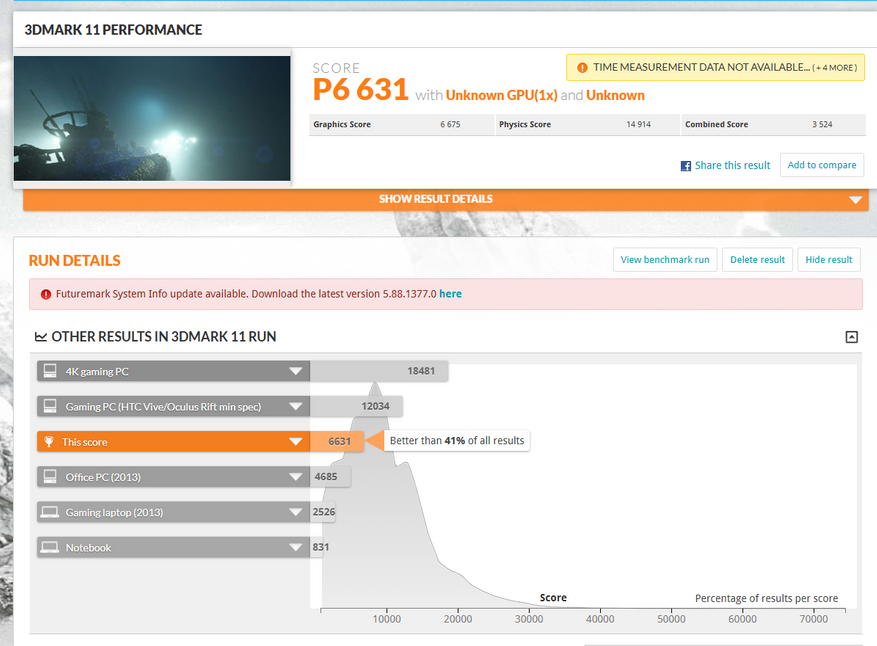Click the Physics Score label

coord(525,124)
